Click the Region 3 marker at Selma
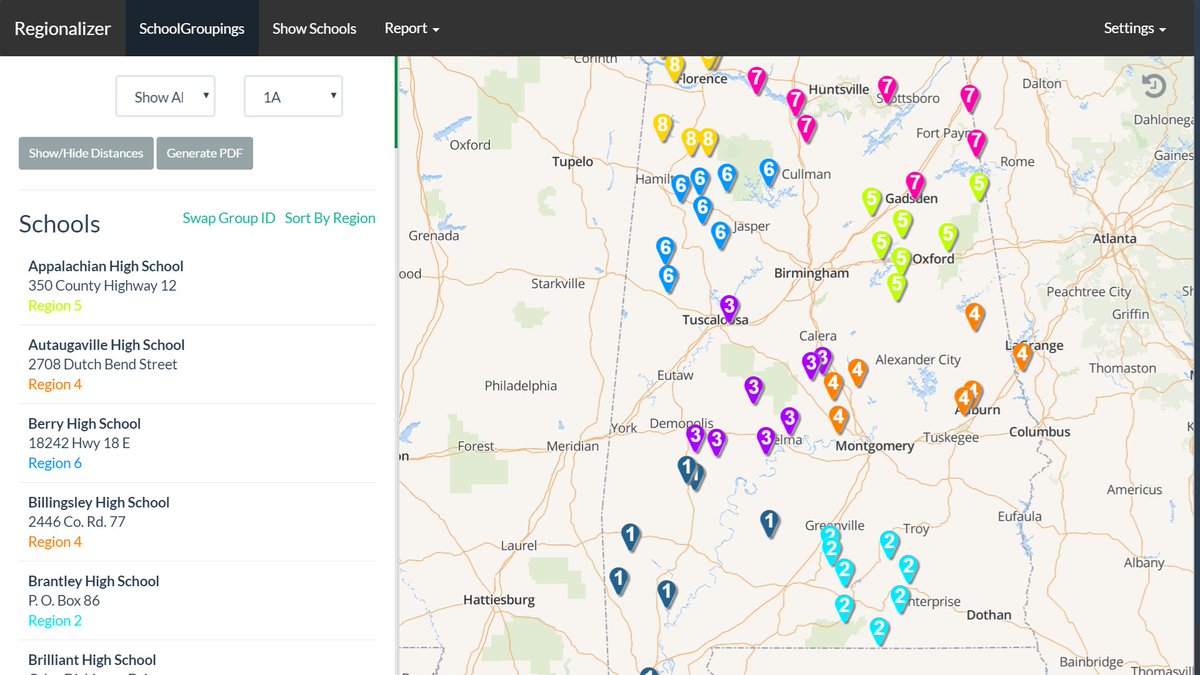 pos(766,439)
